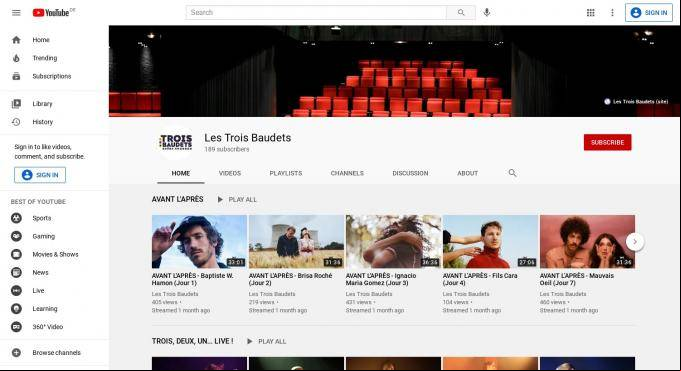Open the three-dot settings menu
This screenshot has width=681, height=371.
click(612, 13)
